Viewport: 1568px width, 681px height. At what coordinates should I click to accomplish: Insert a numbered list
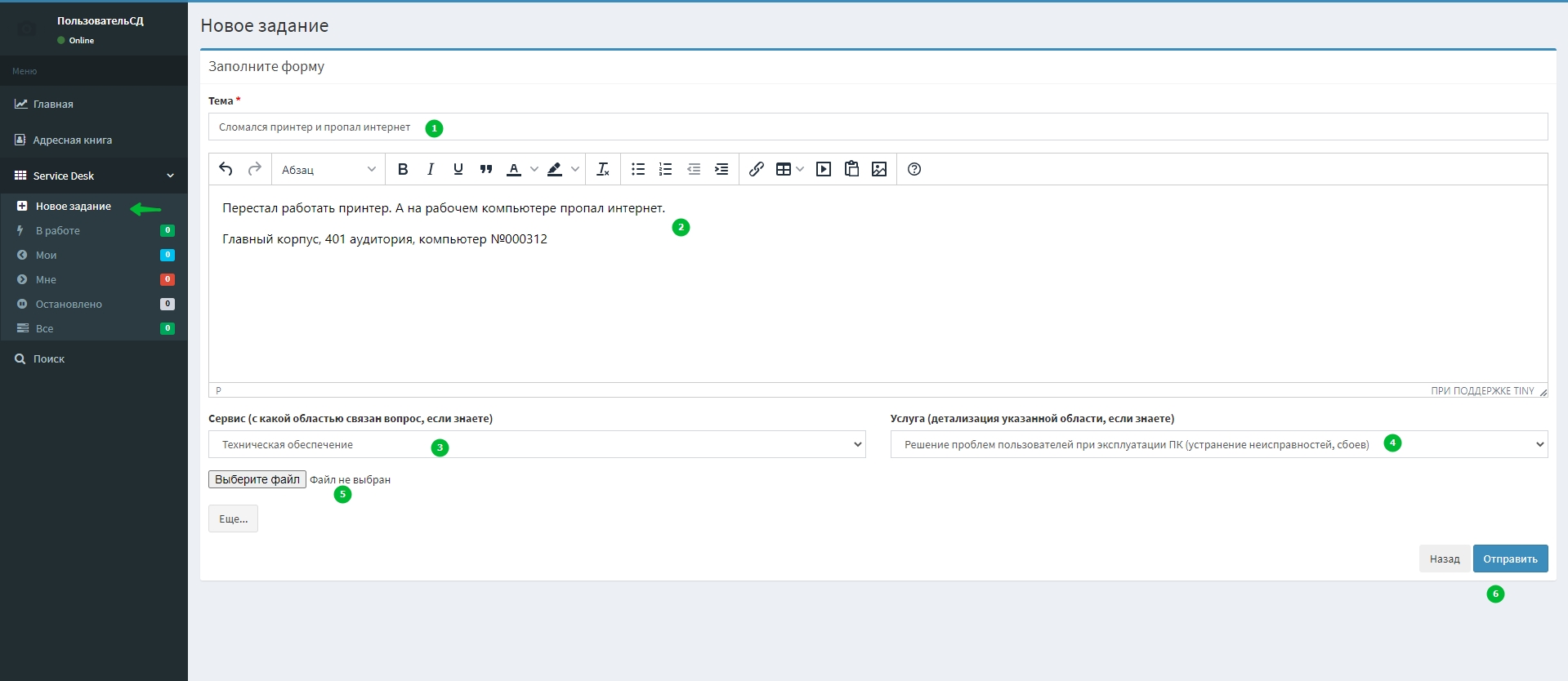[x=666, y=169]
